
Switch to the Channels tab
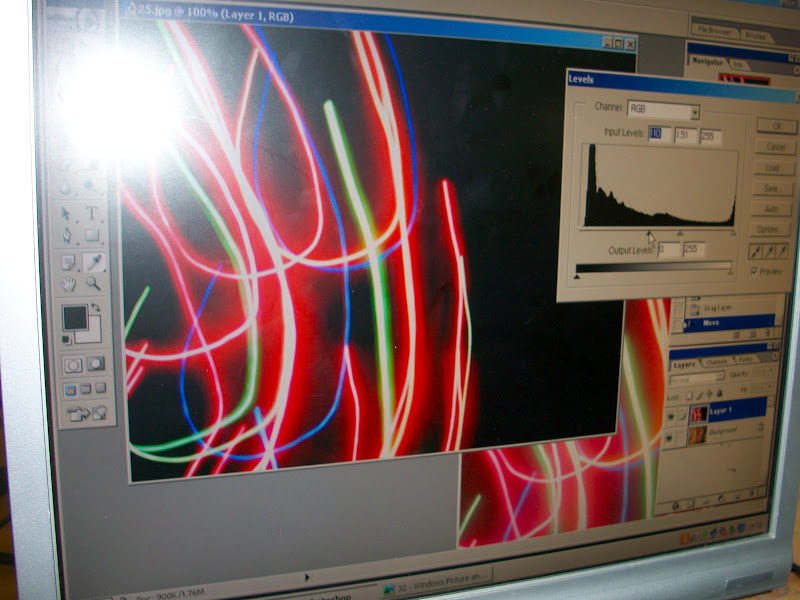tap(716, 362)
